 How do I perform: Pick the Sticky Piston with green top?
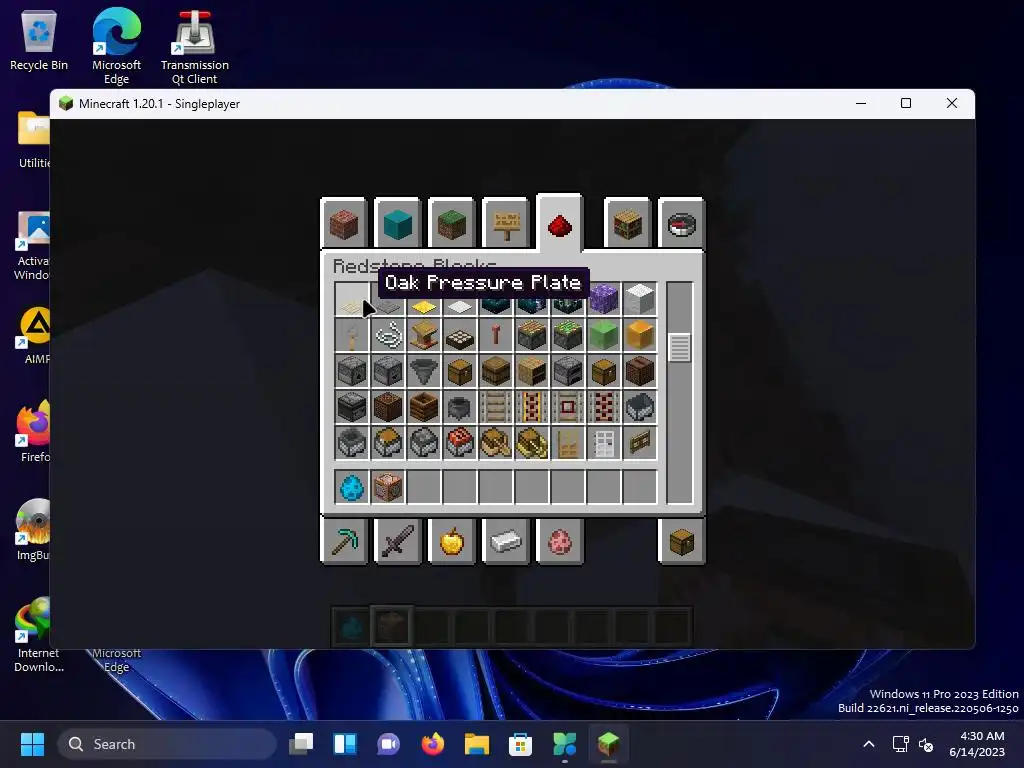point(568,336)
